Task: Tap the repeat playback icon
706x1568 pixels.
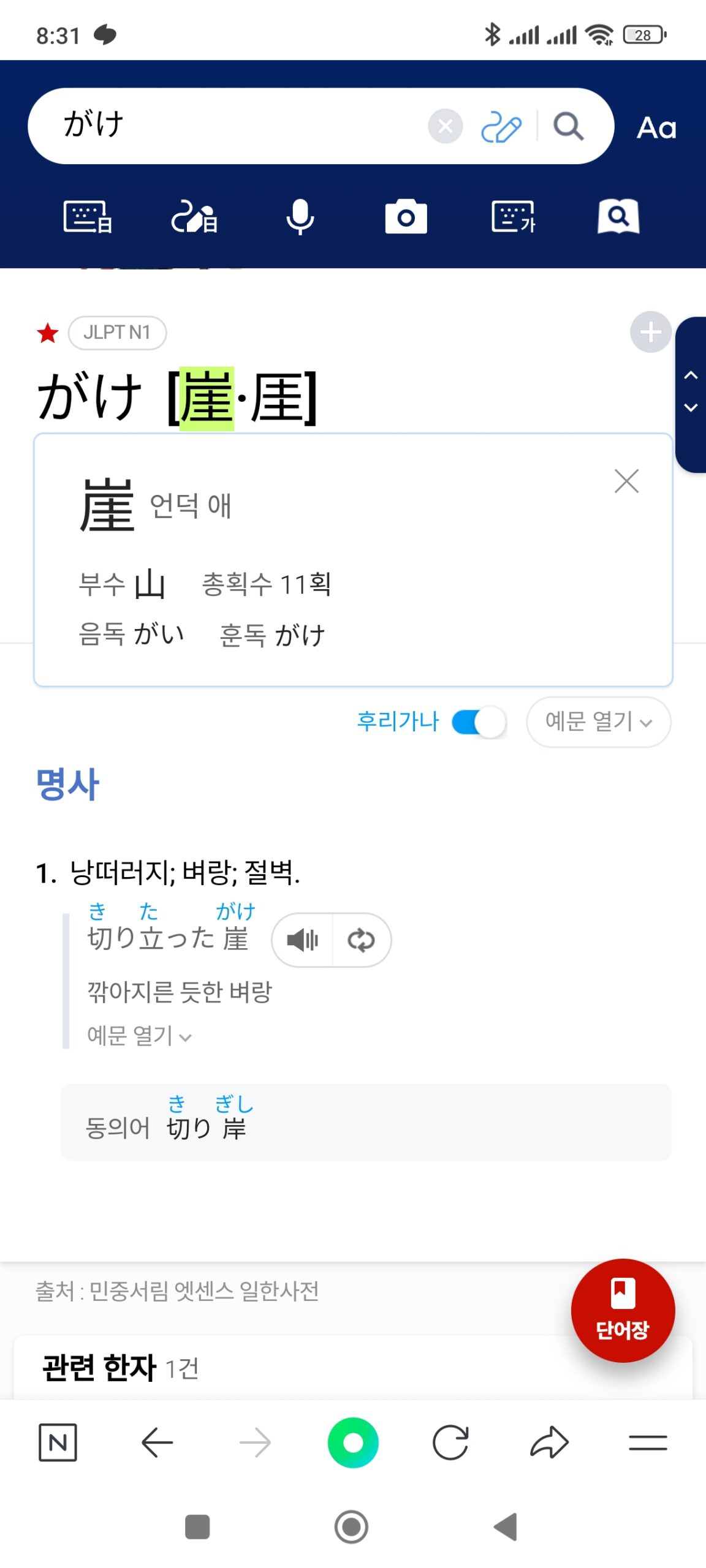Action: tap(361, 940)
